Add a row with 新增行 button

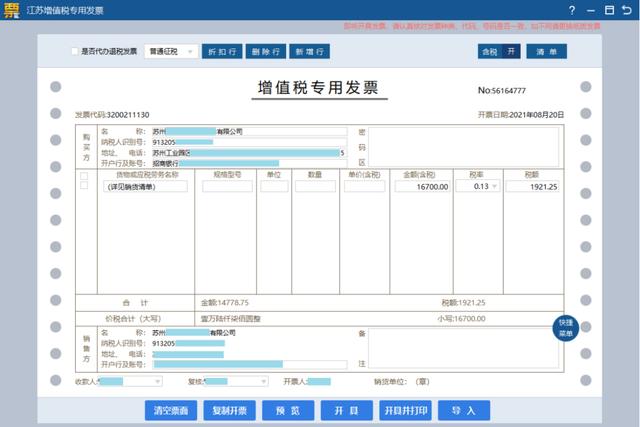pyautogui.click(x=311, y=51)
